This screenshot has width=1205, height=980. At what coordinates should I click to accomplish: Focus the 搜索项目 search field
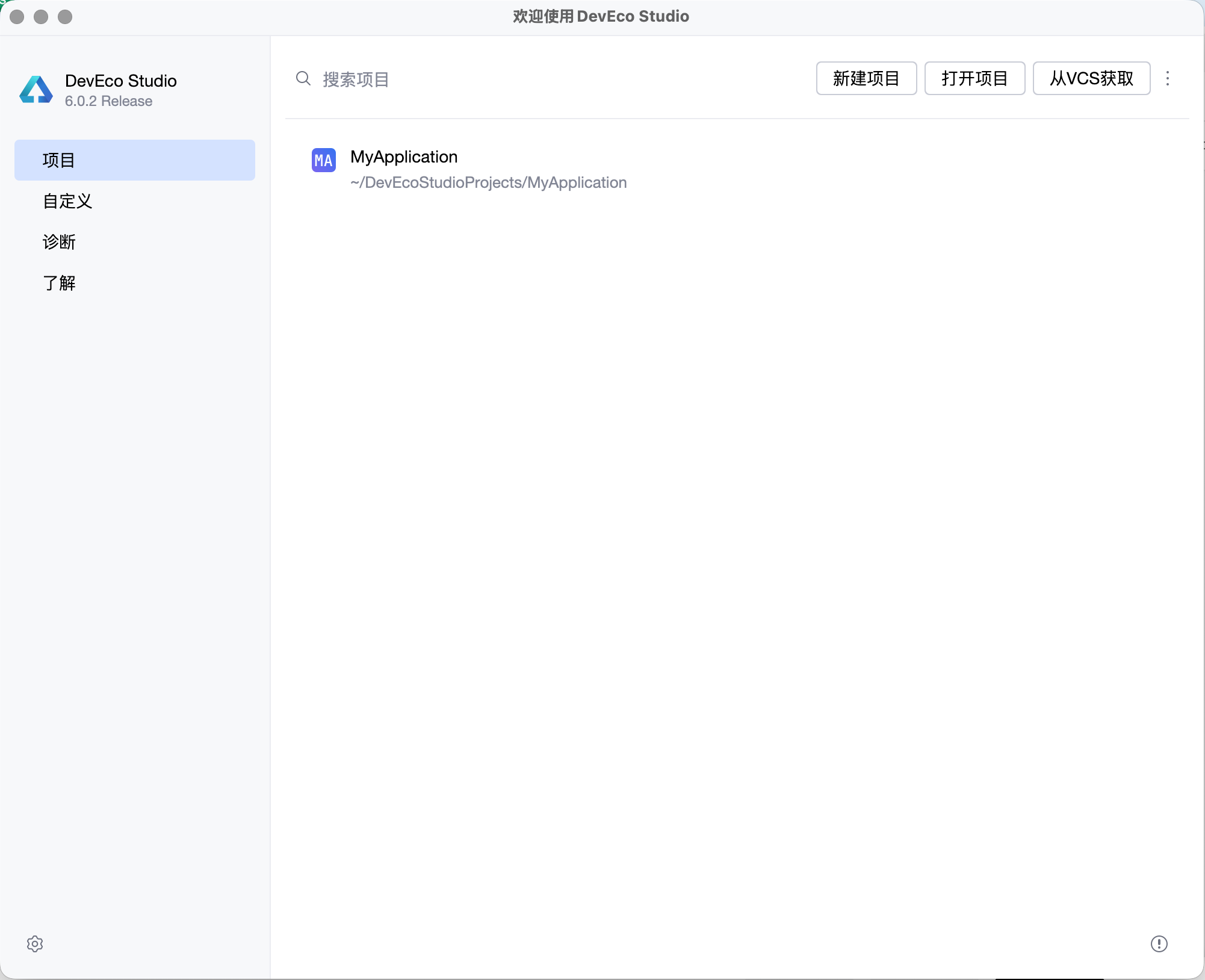coord(542,79)
